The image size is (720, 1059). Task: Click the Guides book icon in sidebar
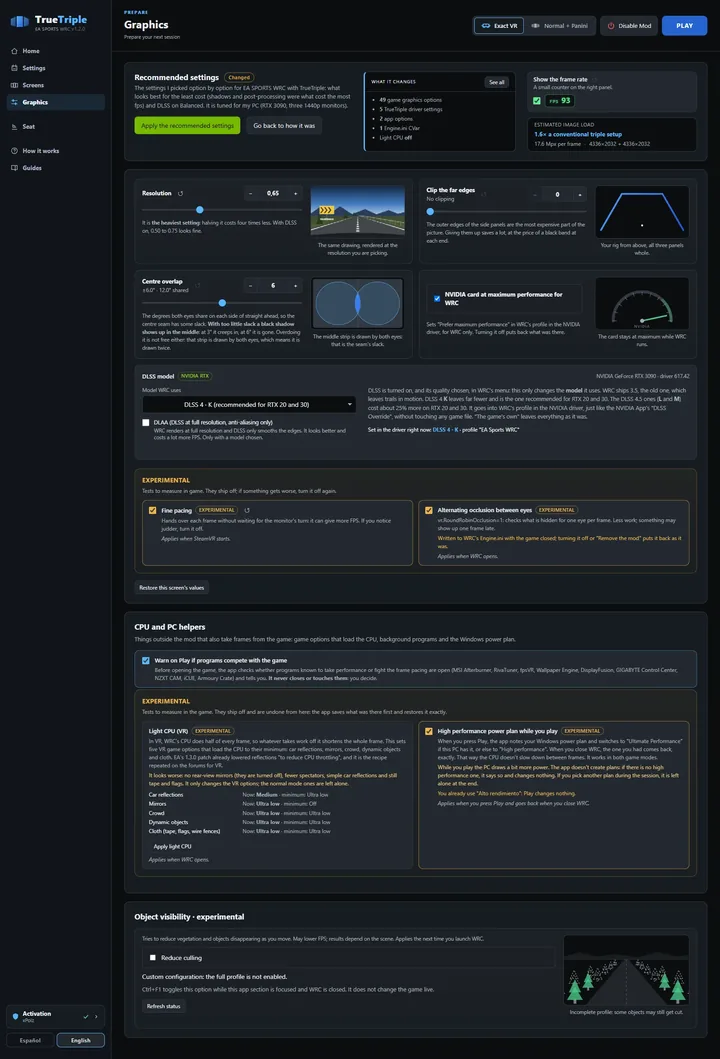[14, 167]
